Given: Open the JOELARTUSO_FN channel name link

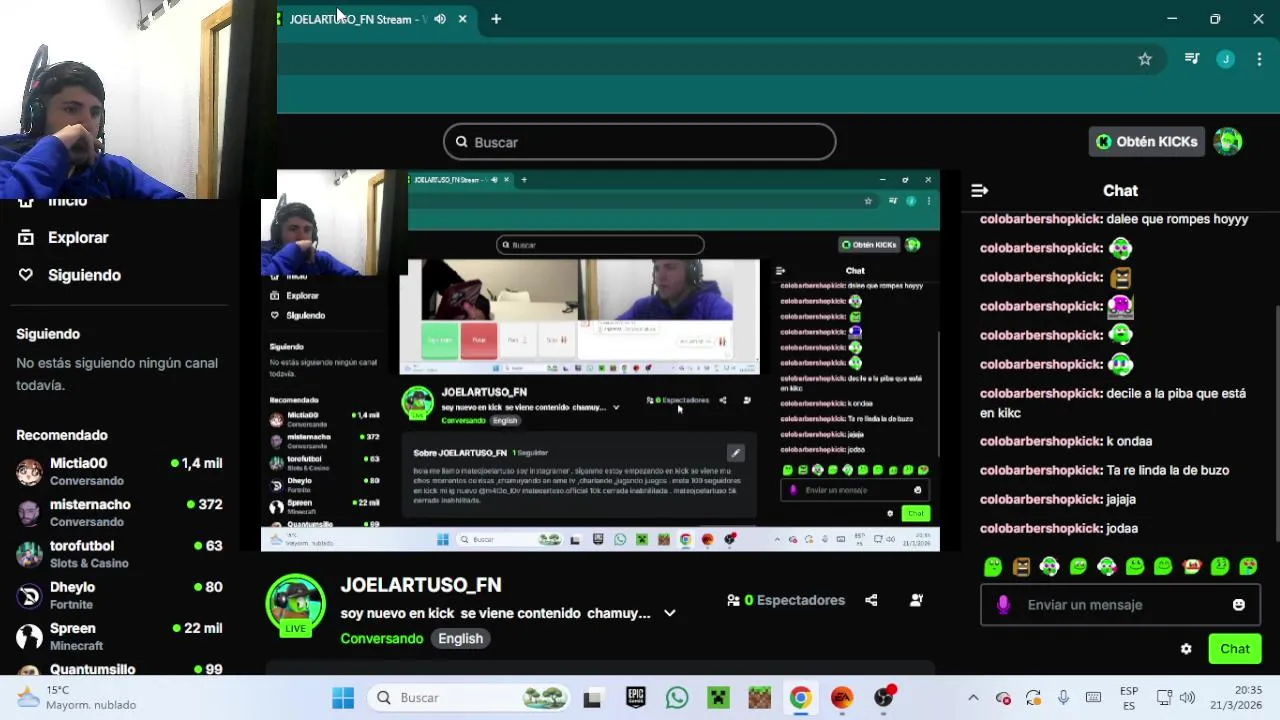Looking at the screenshot, I should (x=421, y=585).
